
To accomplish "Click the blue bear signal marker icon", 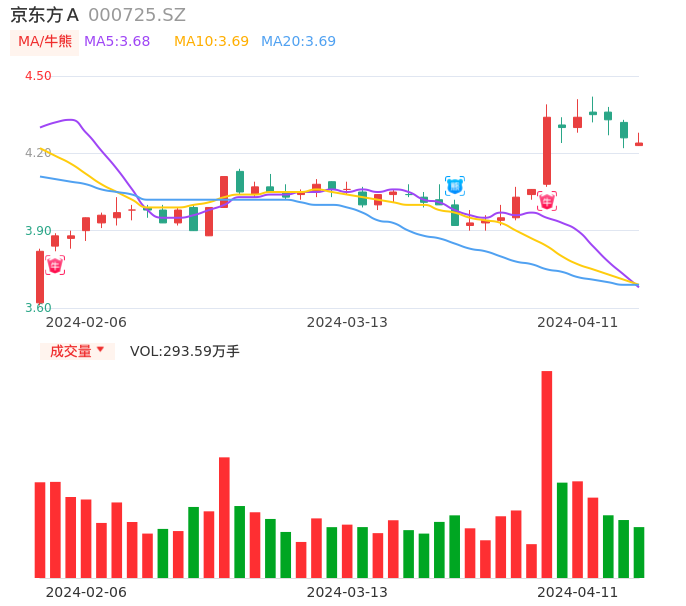I will [455, 185].
